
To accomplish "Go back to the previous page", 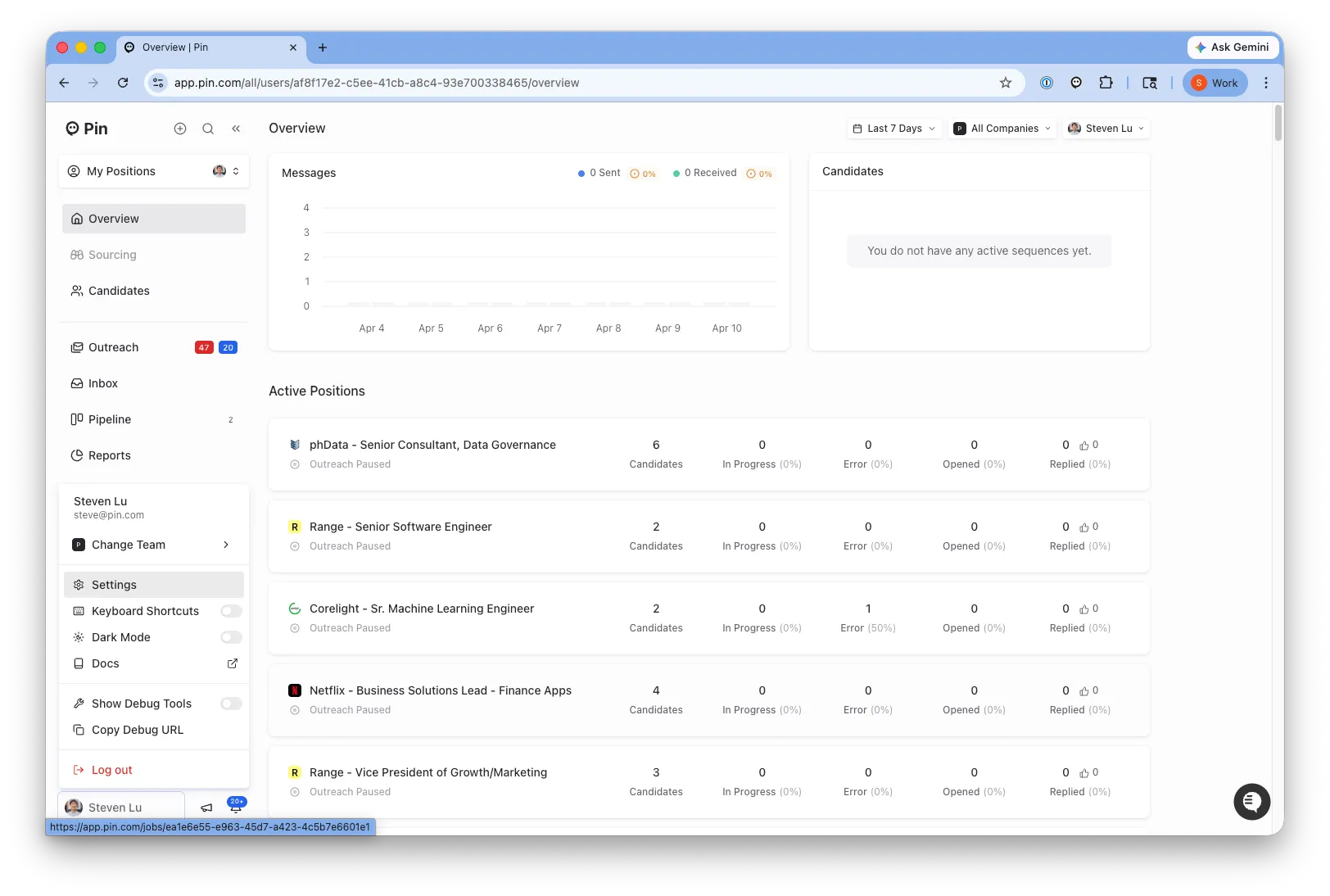I will [64, 83].
